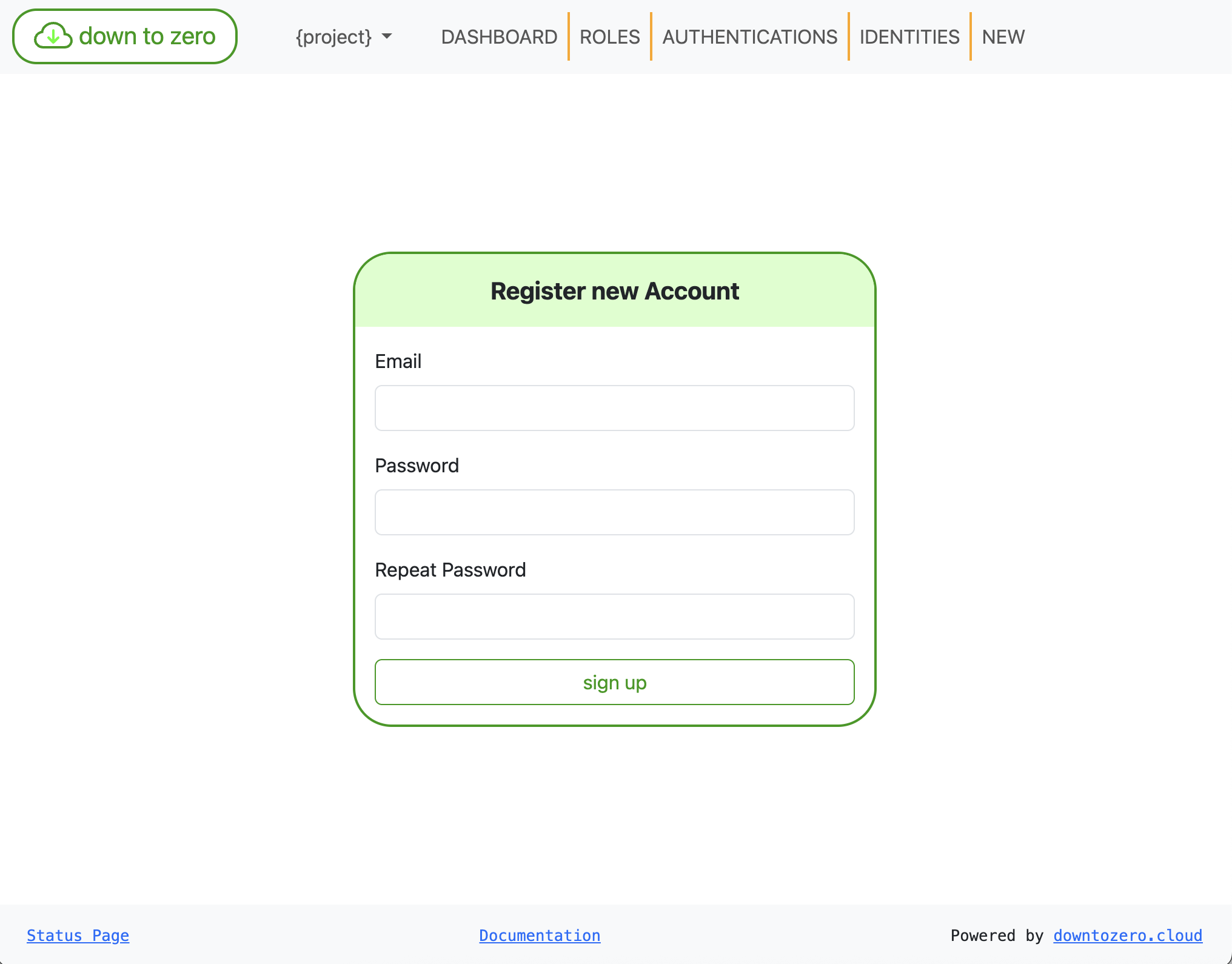Click the "down to zero" brand text

coord(147,36)
